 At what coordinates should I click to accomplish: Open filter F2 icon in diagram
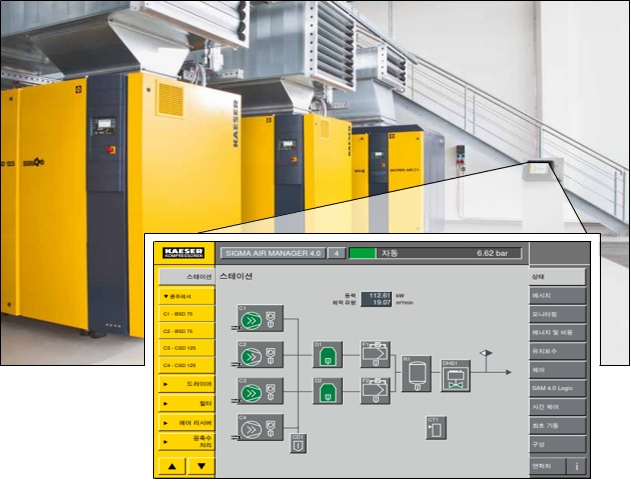click(x=375, y=391)
